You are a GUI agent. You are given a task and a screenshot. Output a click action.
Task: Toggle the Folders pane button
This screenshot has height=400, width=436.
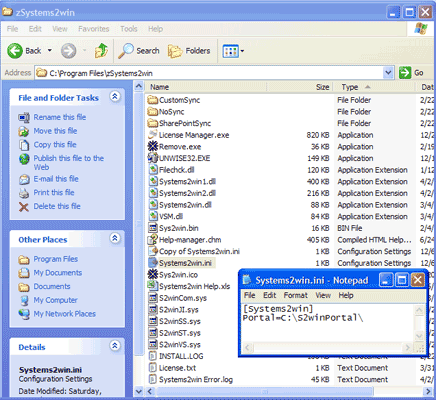tap(189, 51)
